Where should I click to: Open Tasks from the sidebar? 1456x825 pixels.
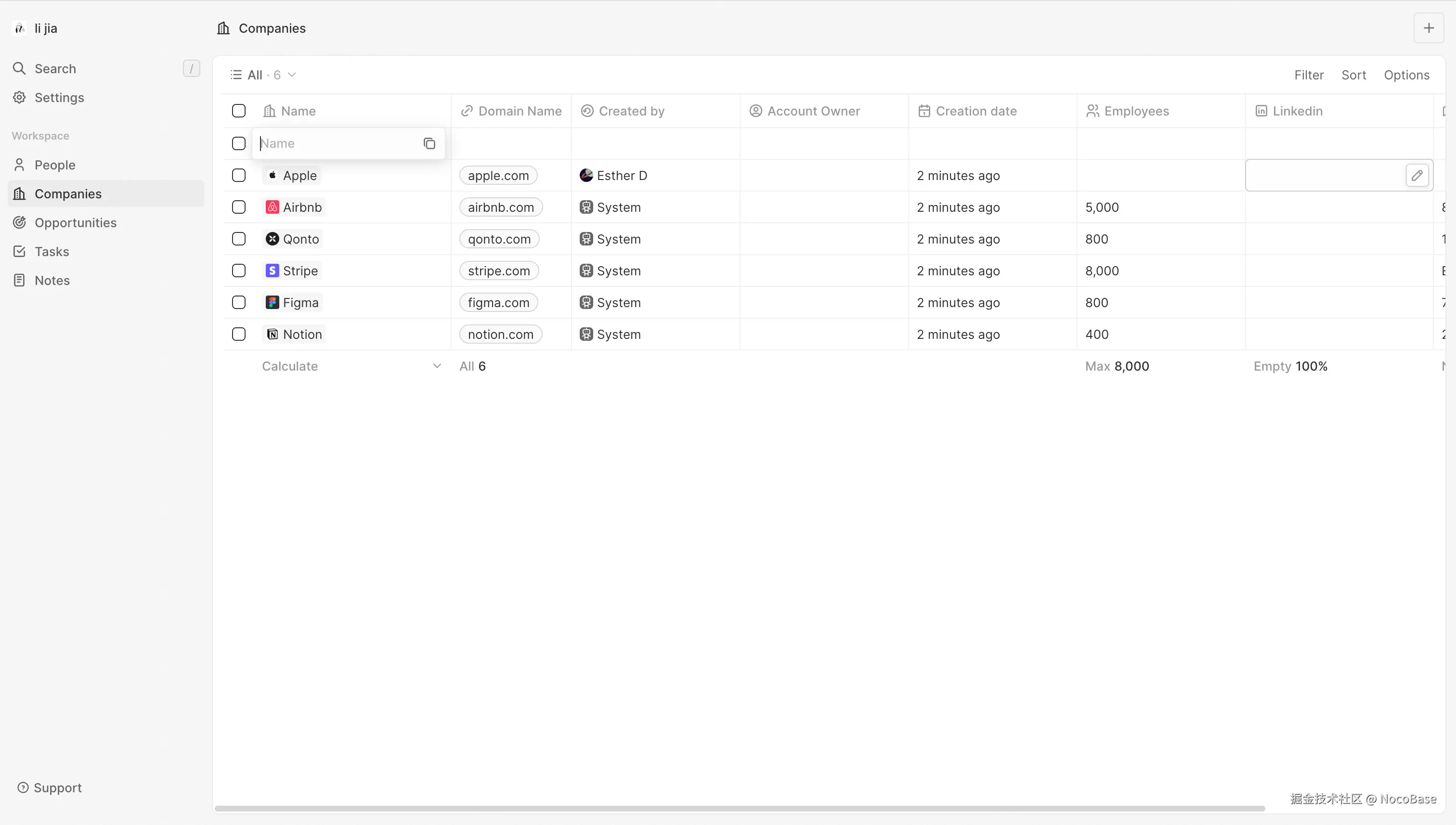point(106,252)
